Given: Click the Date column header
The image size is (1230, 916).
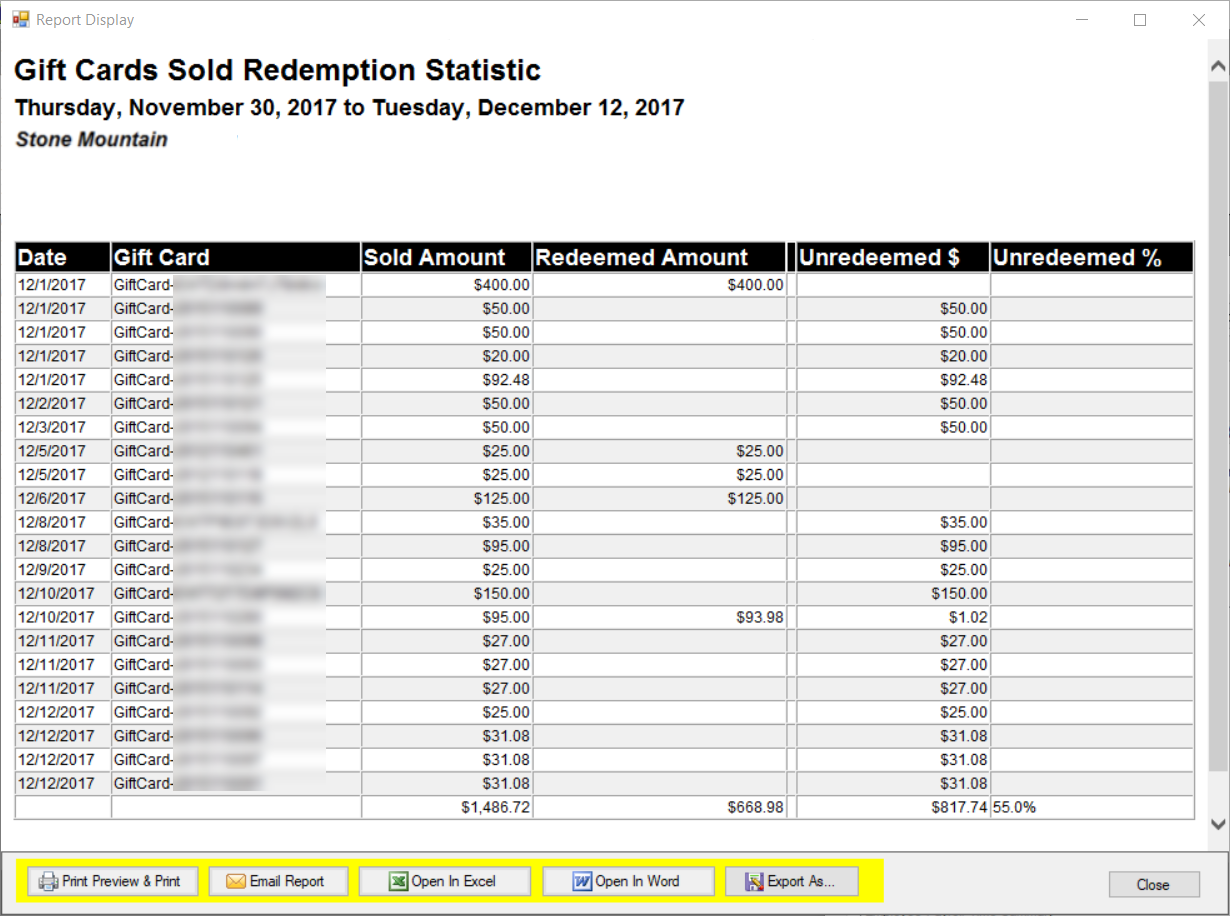Looking at the screenshot, I should [62, 257].
